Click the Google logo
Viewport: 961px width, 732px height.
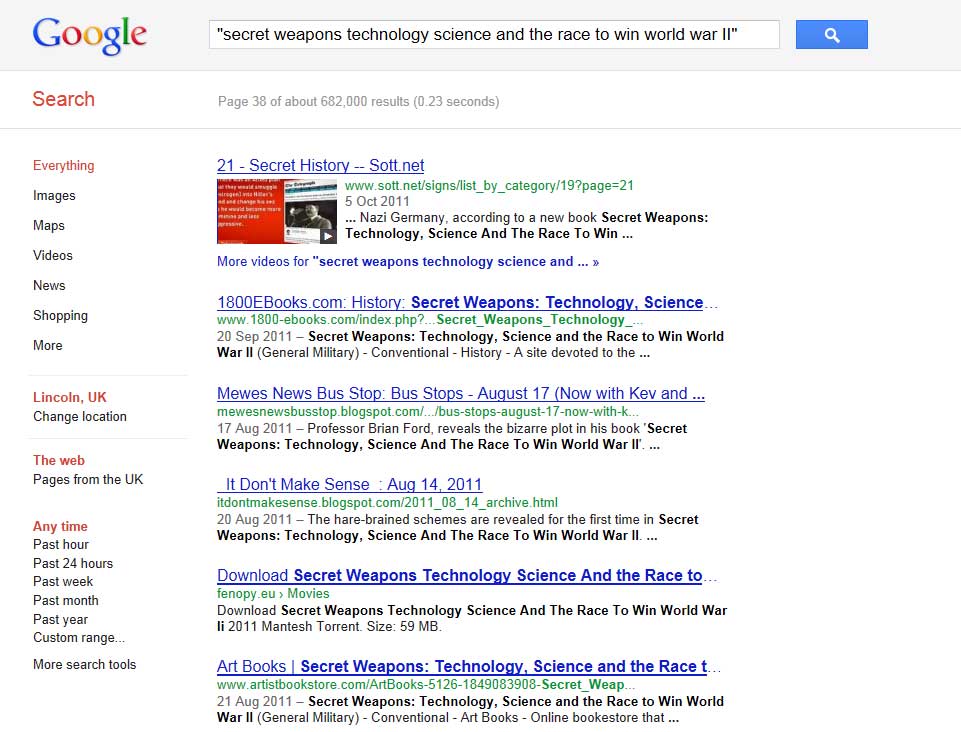(x=89, y=36)
